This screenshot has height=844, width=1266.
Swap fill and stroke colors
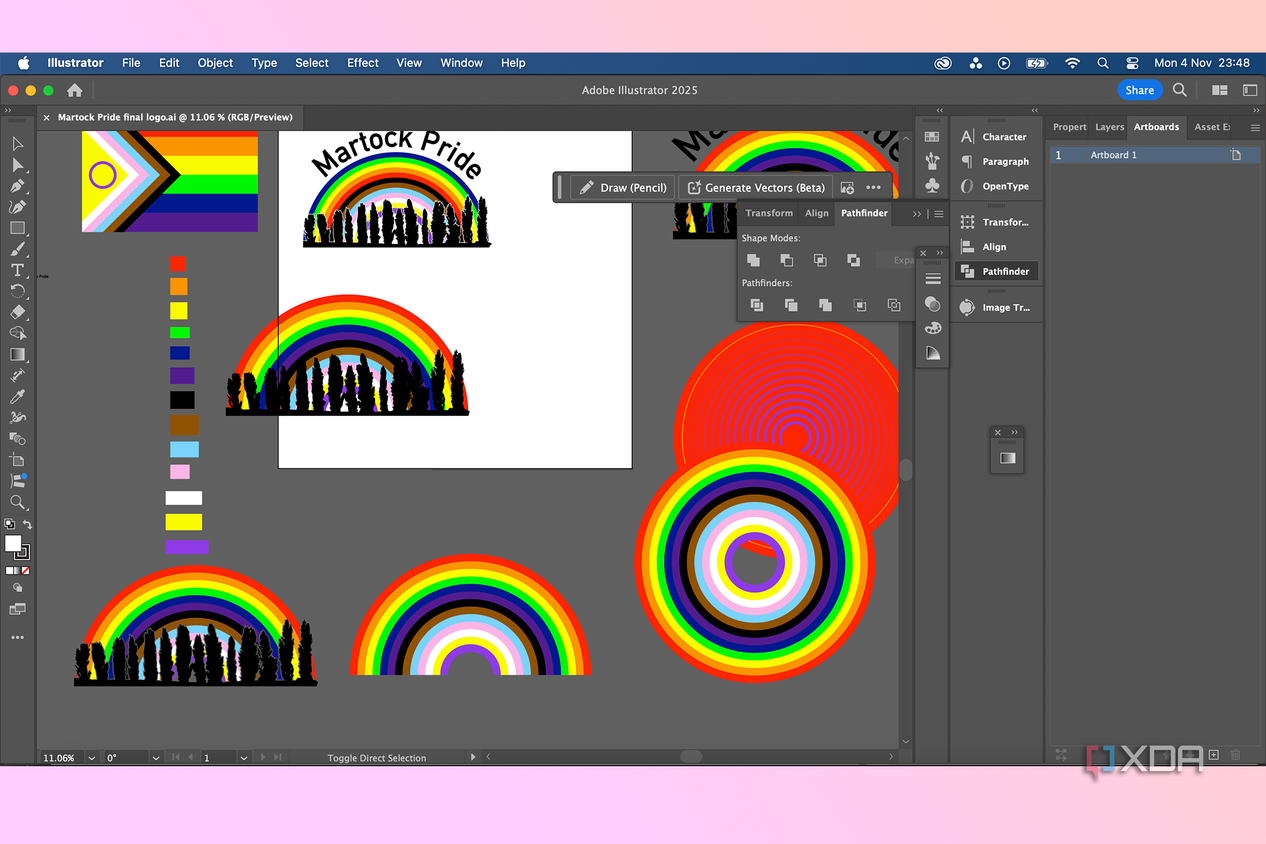coord(27,524)
